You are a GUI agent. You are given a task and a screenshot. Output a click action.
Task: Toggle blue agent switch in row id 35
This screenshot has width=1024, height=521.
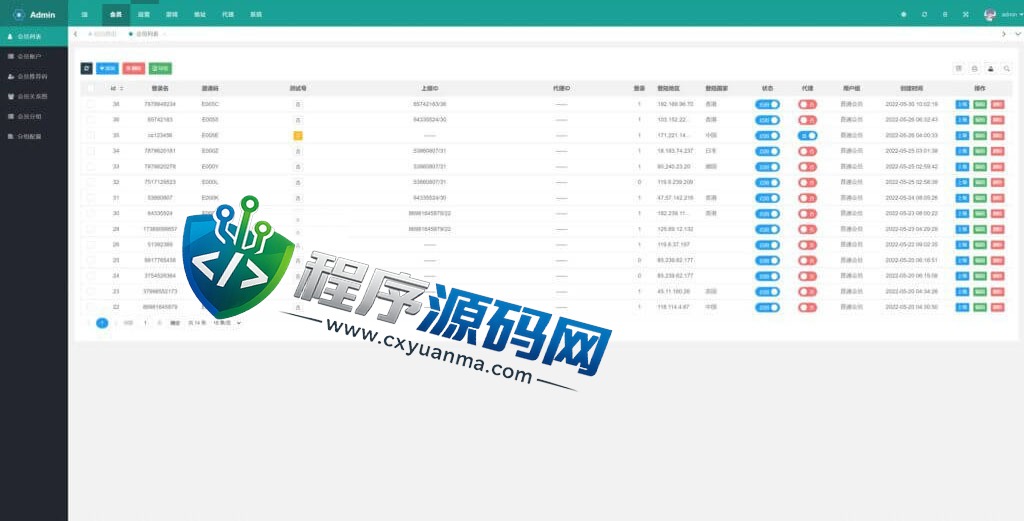[x=807, y=135]
